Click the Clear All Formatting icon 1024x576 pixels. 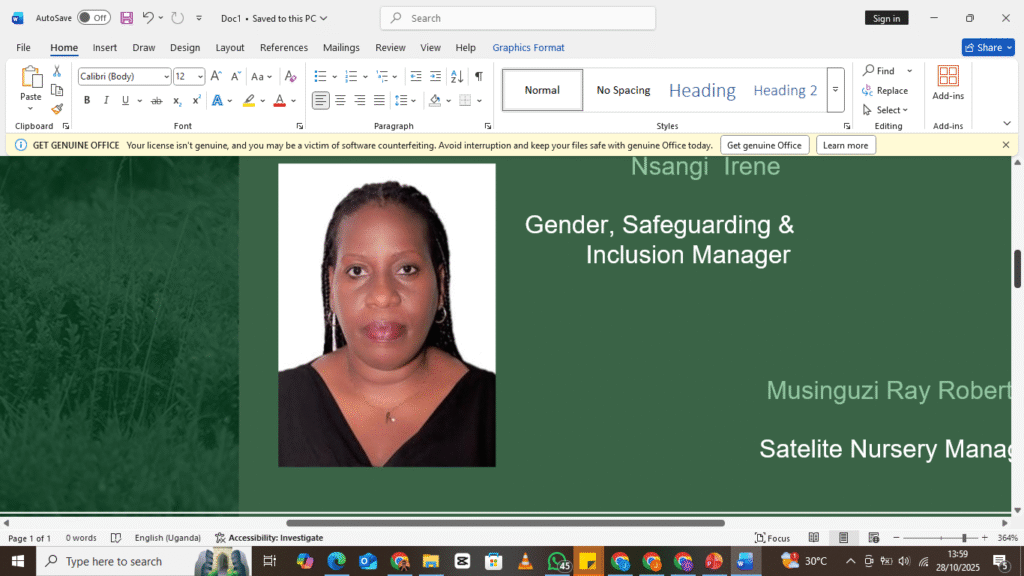coord(290,76)
